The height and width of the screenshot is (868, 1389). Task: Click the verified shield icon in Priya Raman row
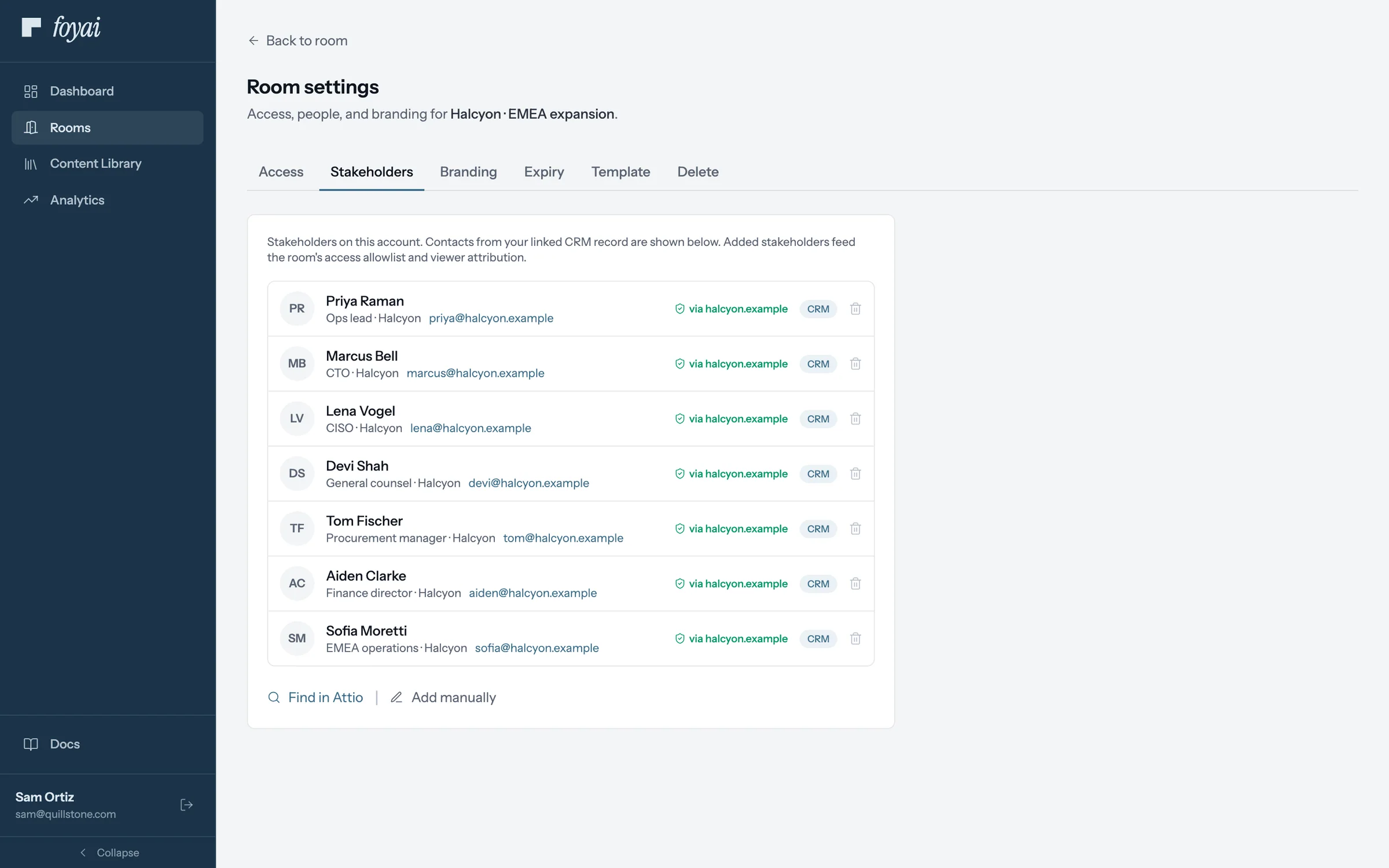click(x=680, y=309)
